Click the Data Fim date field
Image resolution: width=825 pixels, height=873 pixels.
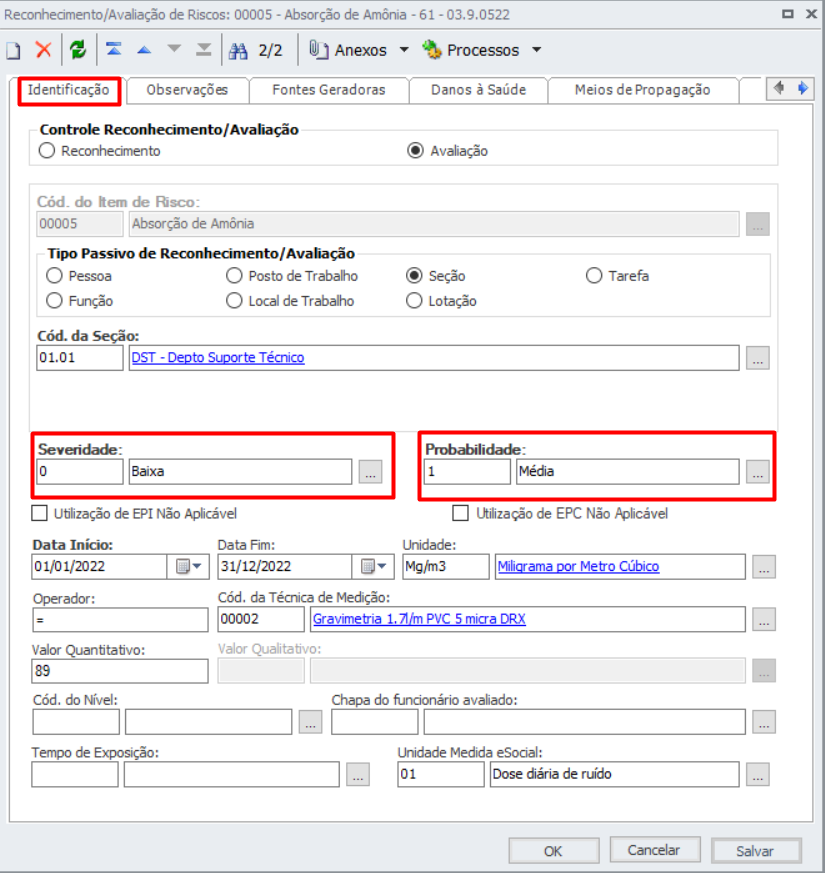coord(284,567)
